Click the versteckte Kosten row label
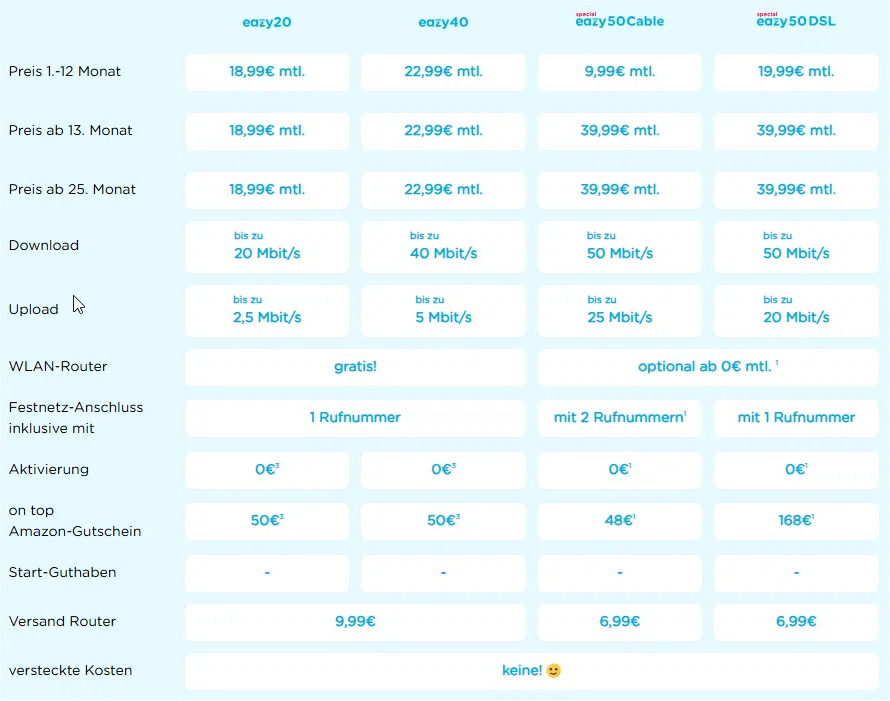The width and height of the screenshot is (890, 701). (70, 670)
